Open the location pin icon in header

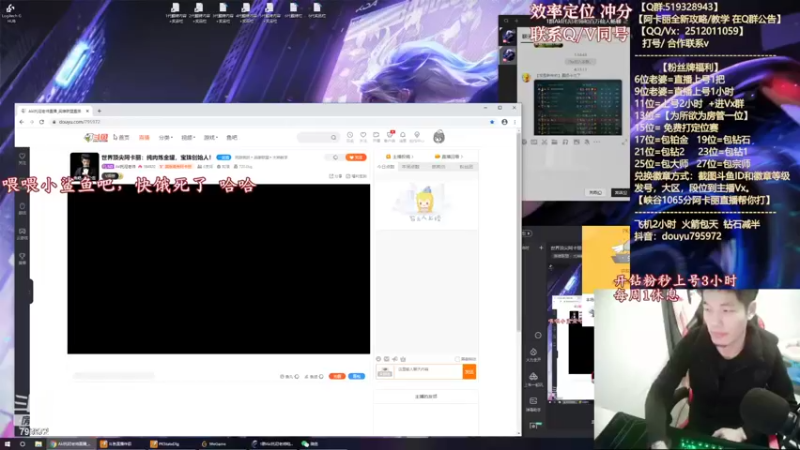417,137
